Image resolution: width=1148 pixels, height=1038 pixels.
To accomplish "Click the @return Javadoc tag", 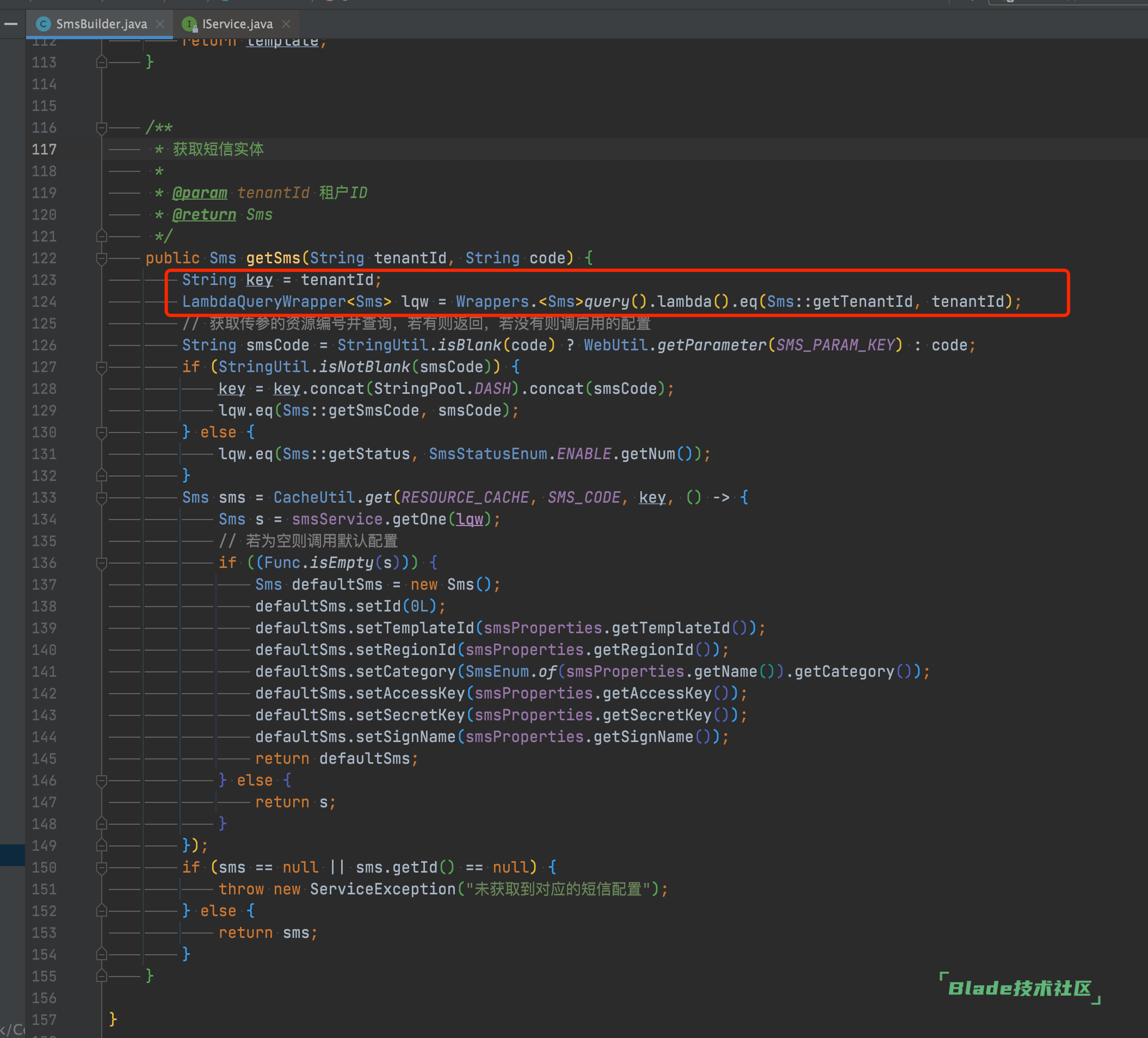I will pos(205,215).
